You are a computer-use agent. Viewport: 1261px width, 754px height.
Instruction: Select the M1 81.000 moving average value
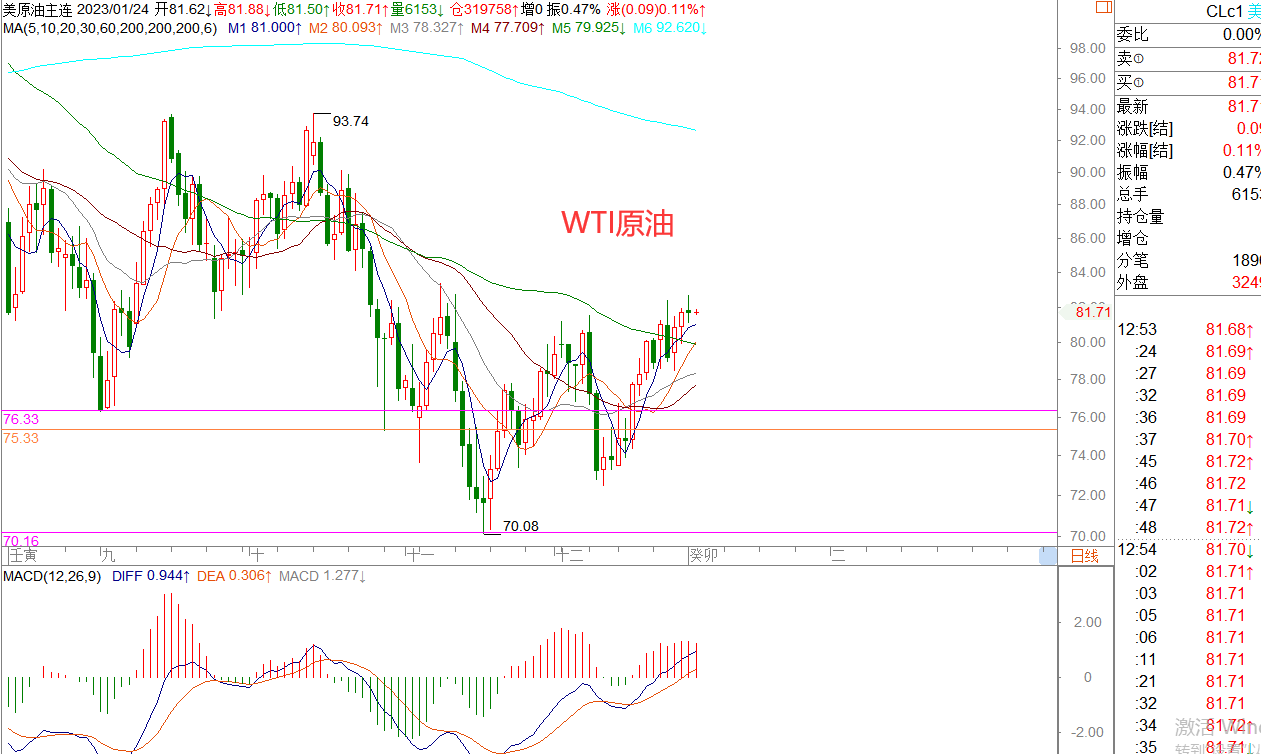265,27
